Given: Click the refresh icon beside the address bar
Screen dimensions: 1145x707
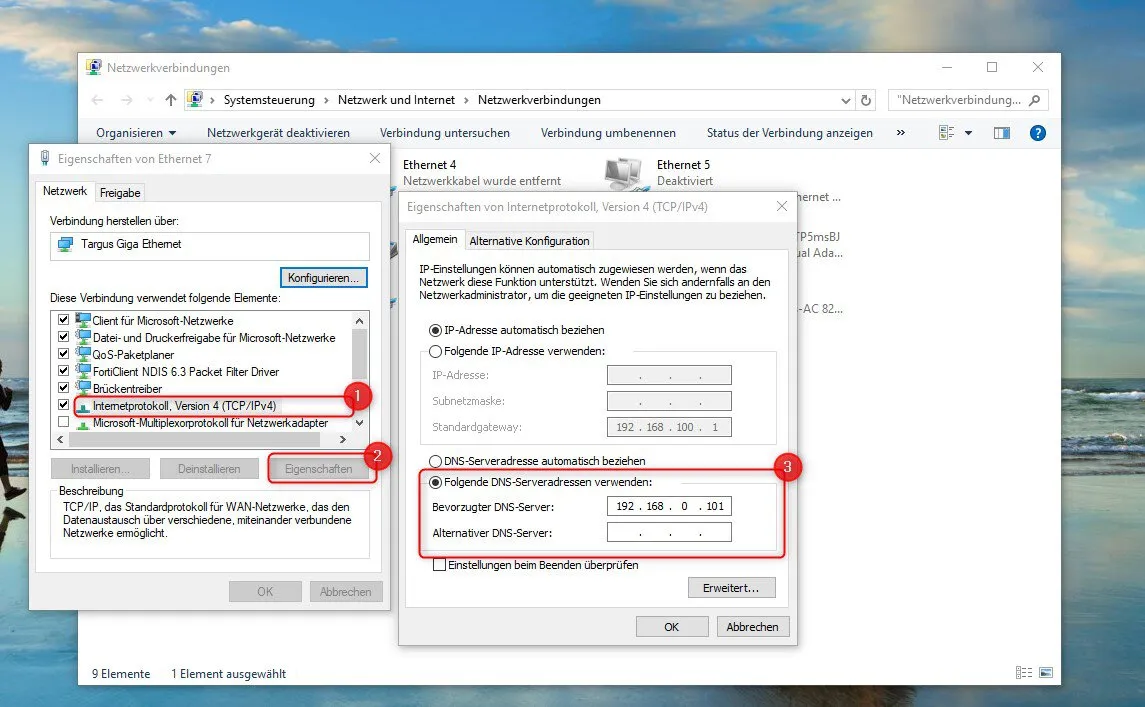Looking at the screenshot, I should tap(866, 100).
